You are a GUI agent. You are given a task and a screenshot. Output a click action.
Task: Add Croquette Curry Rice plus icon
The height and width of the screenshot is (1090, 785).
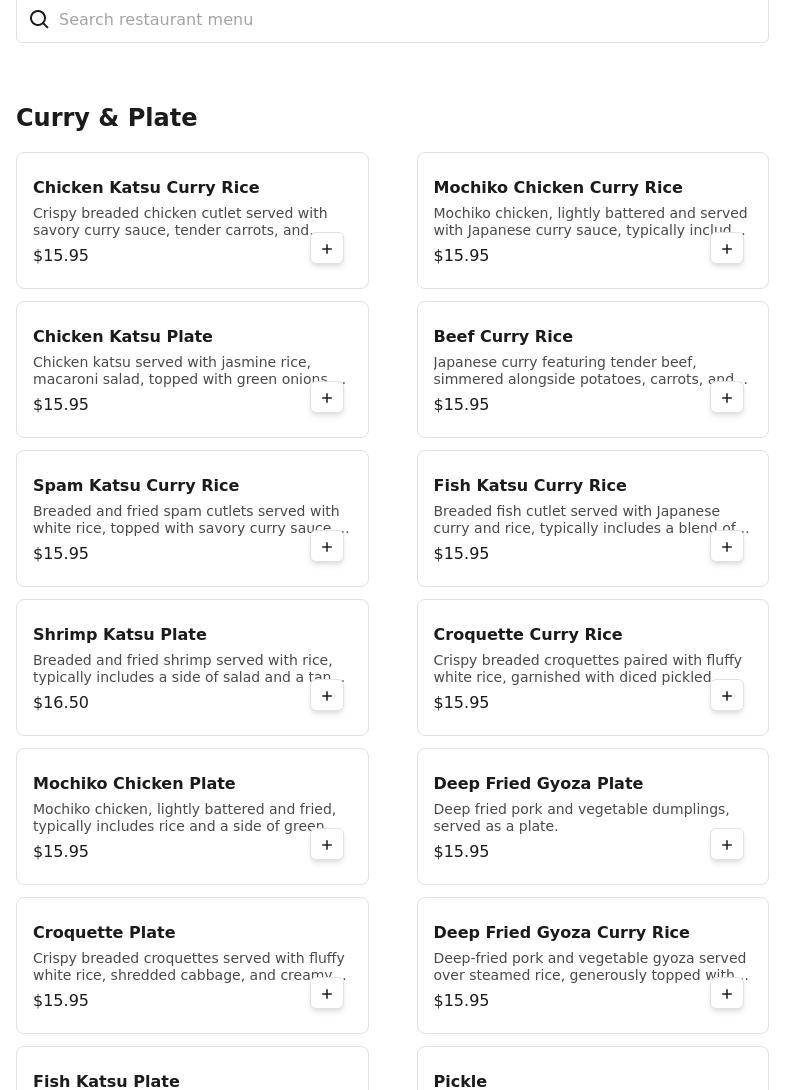(x=727, y=696)
